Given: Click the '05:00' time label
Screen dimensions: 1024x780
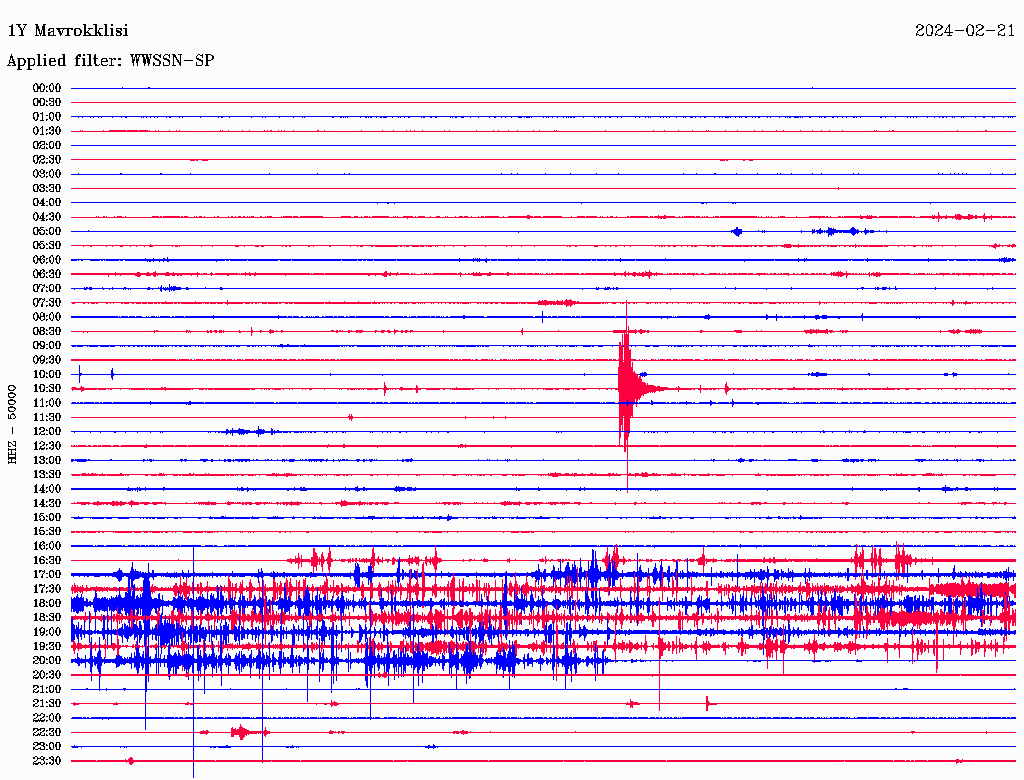Looking at the screenshot, I should [46, 231].
